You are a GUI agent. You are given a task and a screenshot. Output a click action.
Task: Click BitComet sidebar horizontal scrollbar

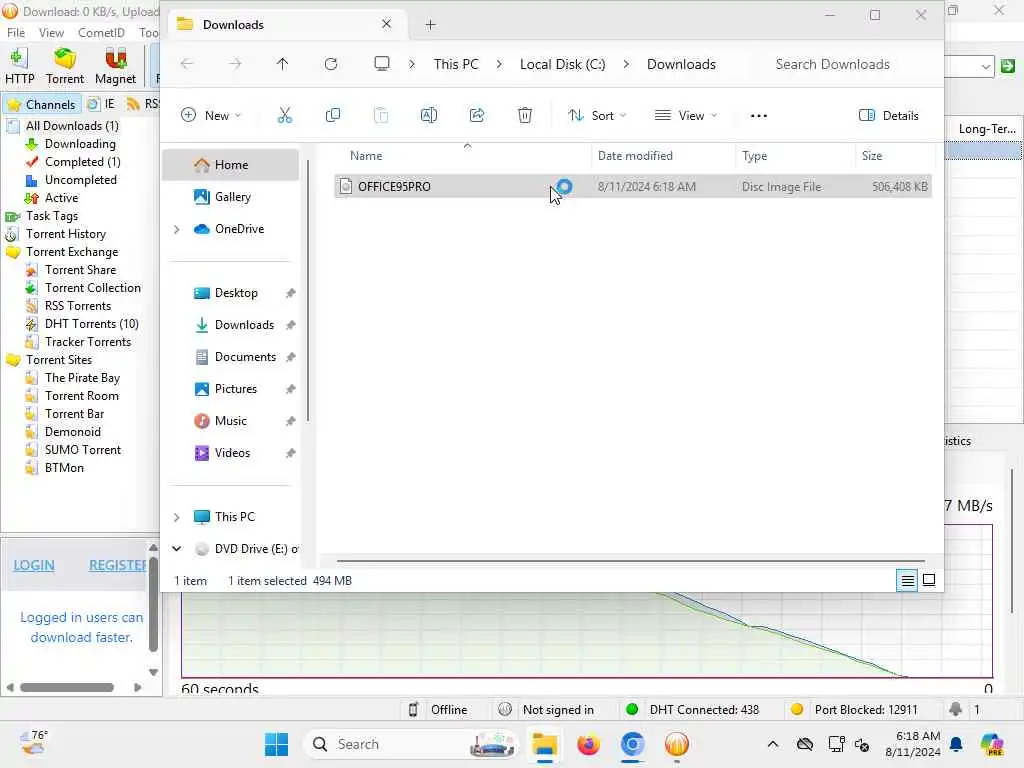[67, 687]
